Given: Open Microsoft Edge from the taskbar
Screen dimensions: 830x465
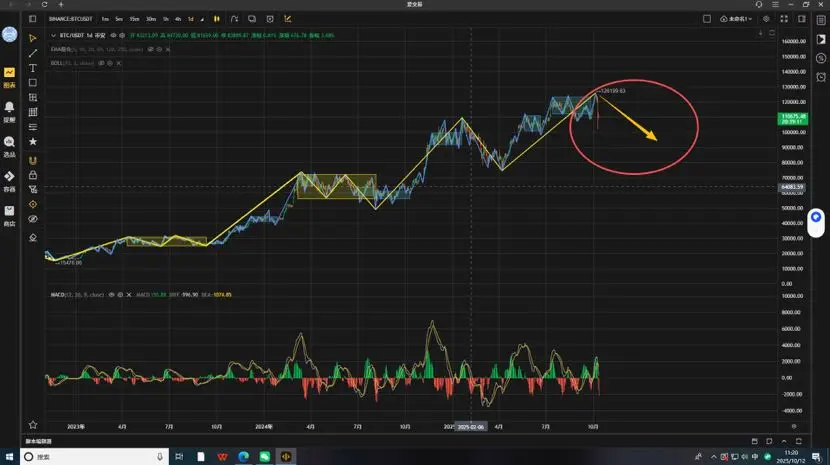Looking at the screenshot, I should point(243,457).
